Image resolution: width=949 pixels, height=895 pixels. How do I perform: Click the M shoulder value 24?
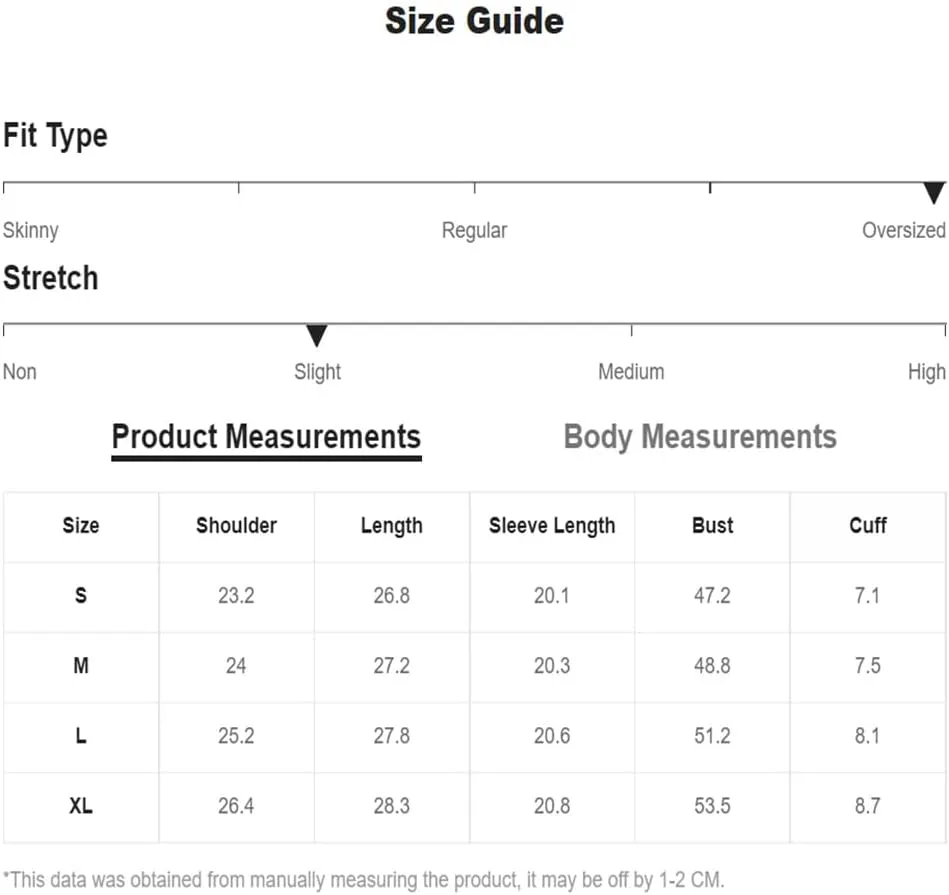click(x=236, y=666)
